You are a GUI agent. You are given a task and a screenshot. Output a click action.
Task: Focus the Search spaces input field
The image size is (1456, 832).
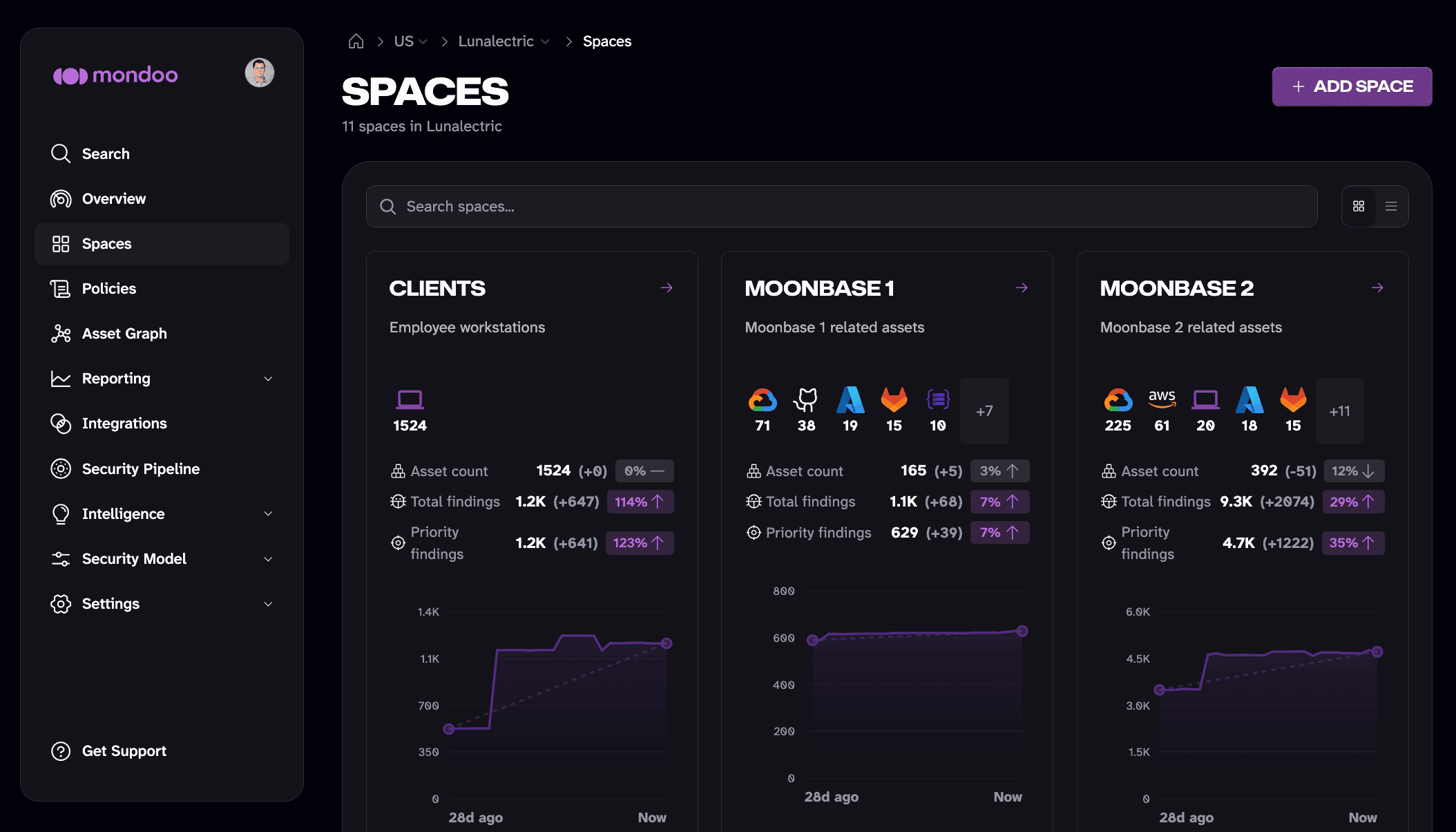(841, 206)
